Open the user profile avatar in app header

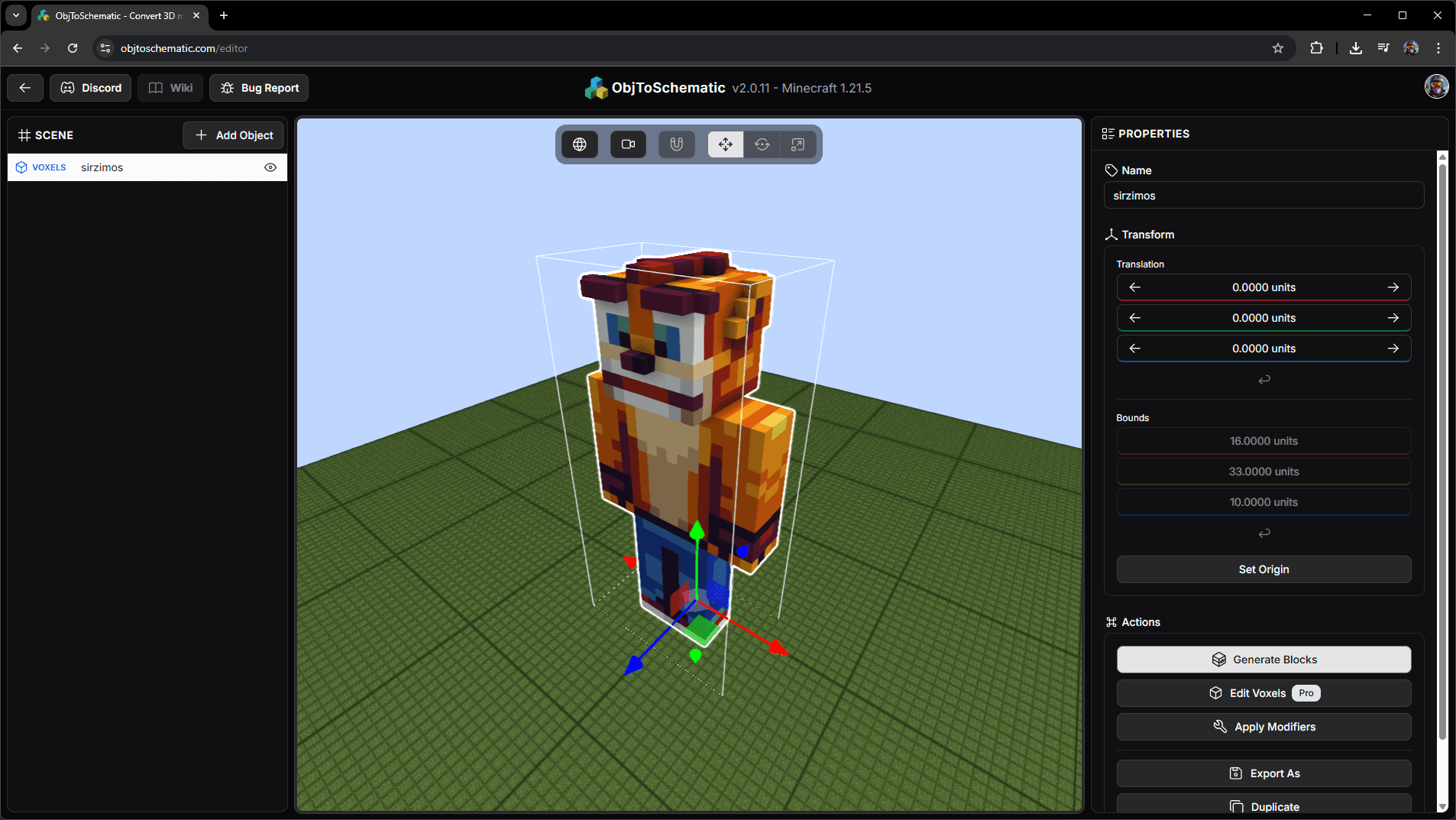(x=1436, y=86)
